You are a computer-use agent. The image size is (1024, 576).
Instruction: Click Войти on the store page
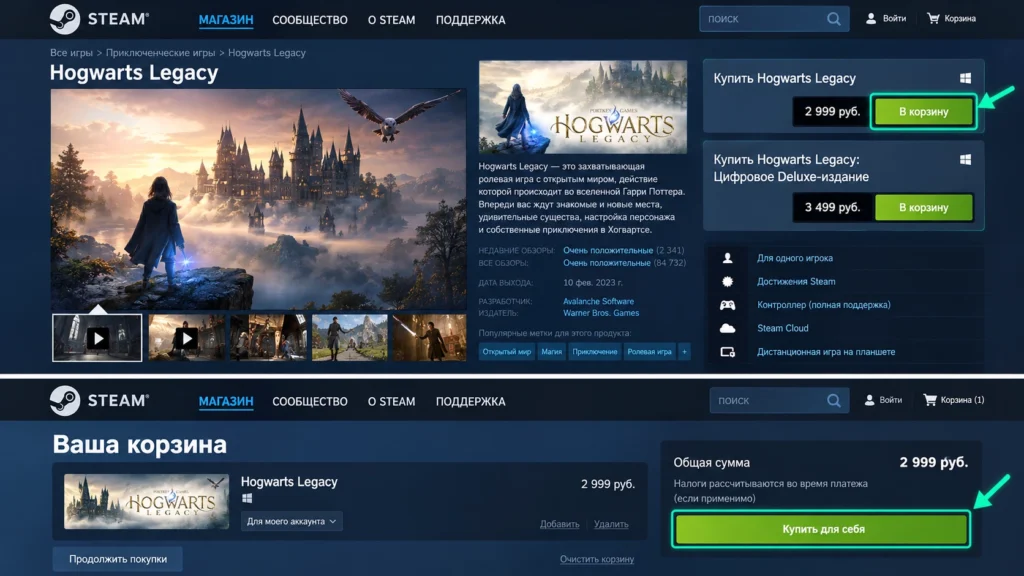click(x=894, y=18)
